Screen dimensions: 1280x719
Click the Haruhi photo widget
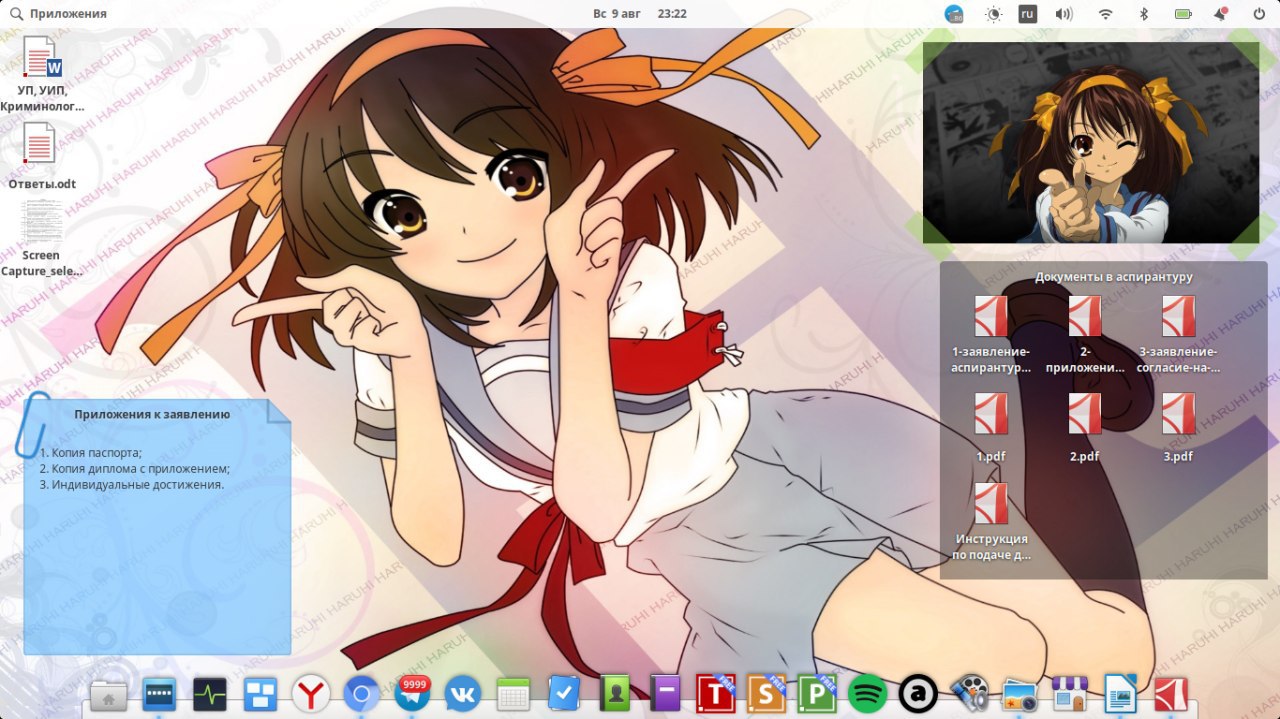[1090, 142]
